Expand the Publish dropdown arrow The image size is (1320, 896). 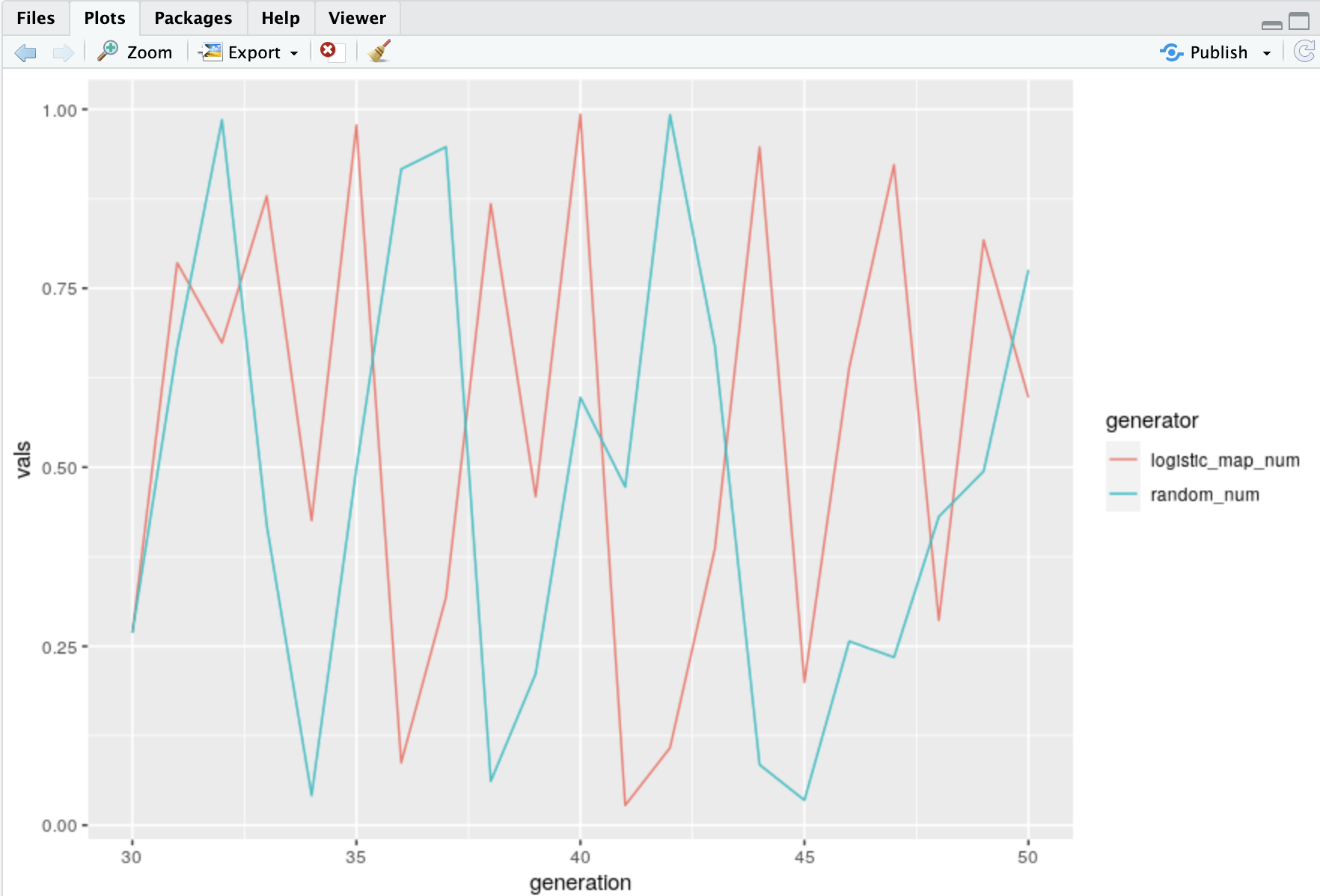(1267, 53)
